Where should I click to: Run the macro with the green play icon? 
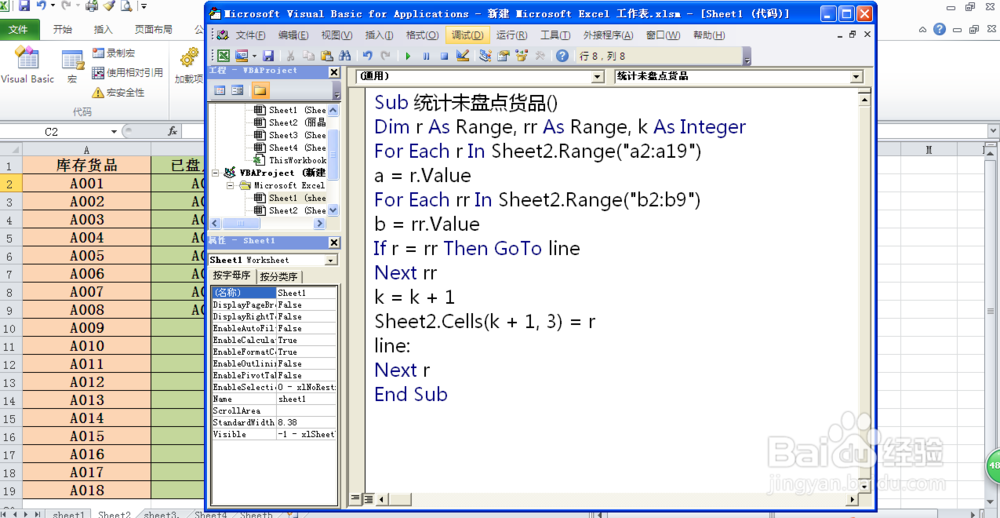pyautogui.click(x=408, y=56)
